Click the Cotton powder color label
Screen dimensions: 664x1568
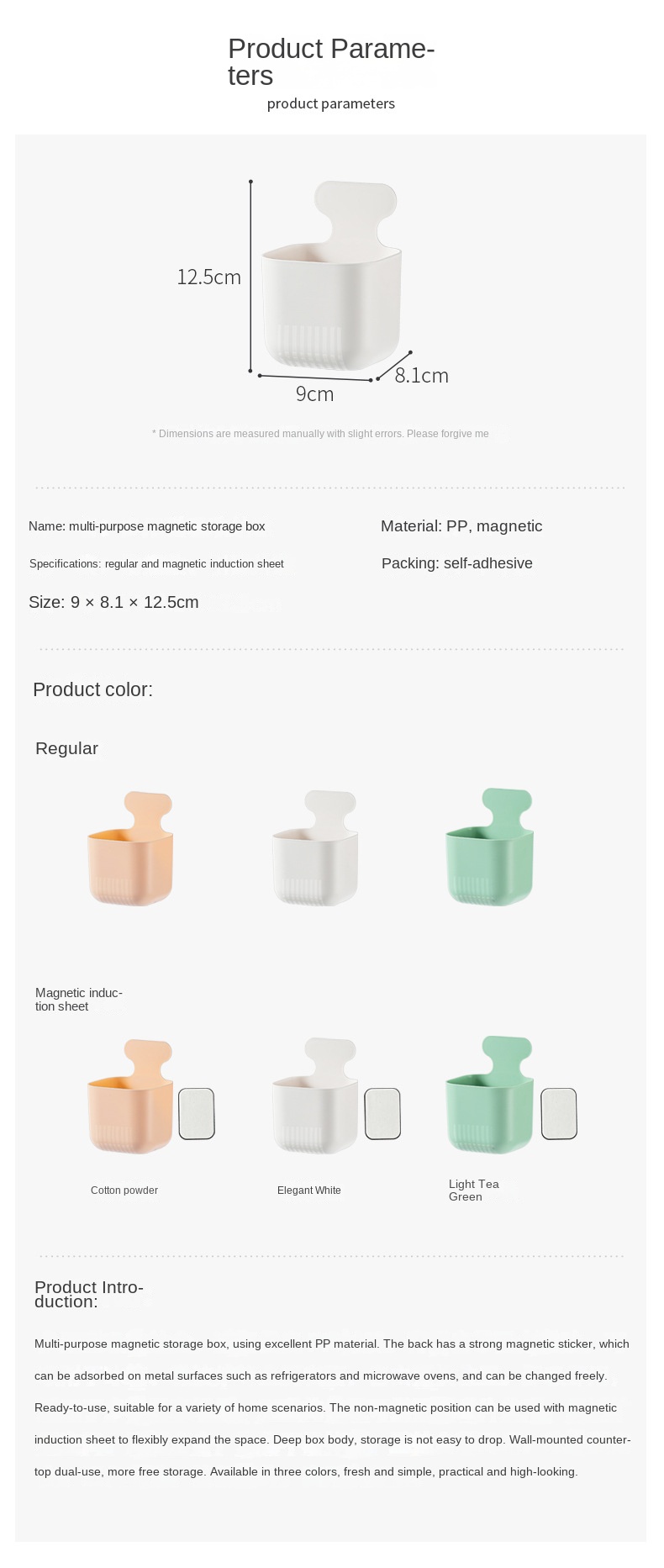(124, 1191)
